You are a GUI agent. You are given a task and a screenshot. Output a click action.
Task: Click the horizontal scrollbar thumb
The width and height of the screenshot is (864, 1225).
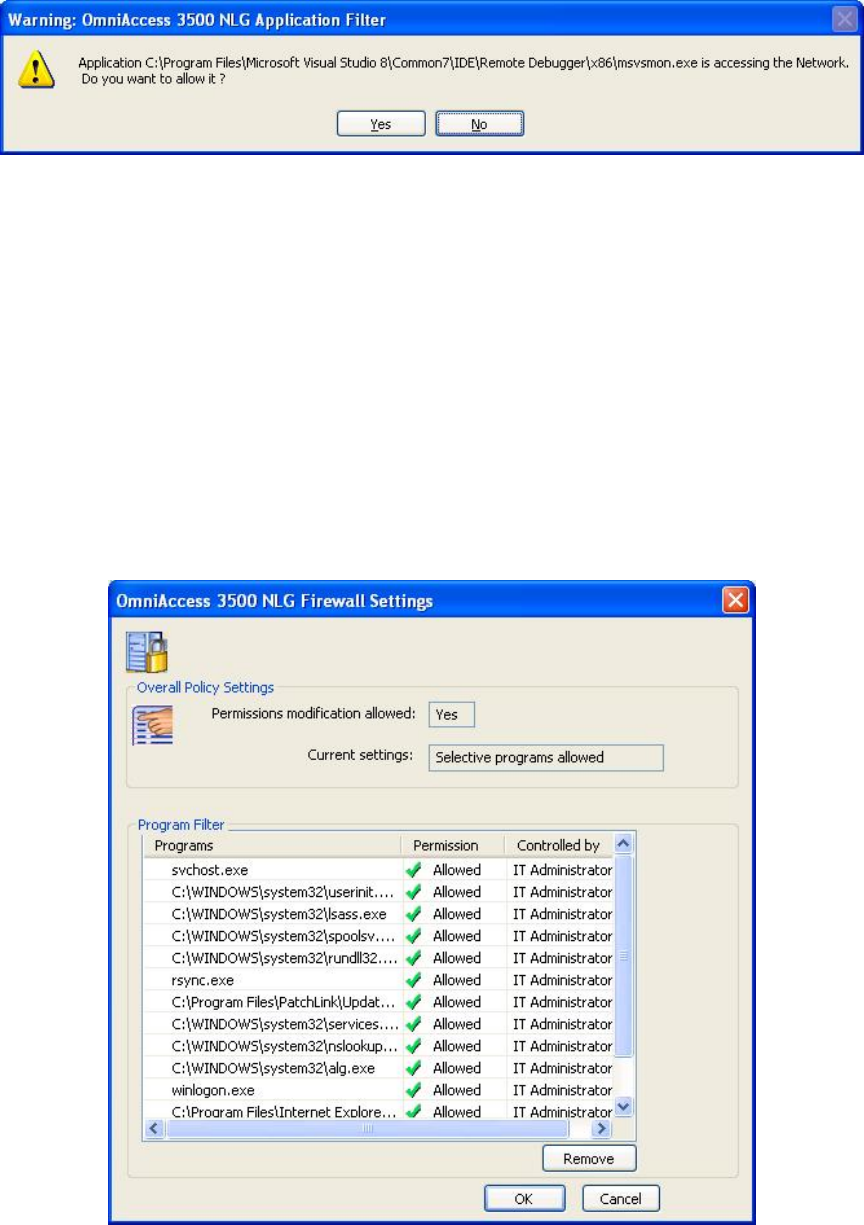tap(367, 1128)
